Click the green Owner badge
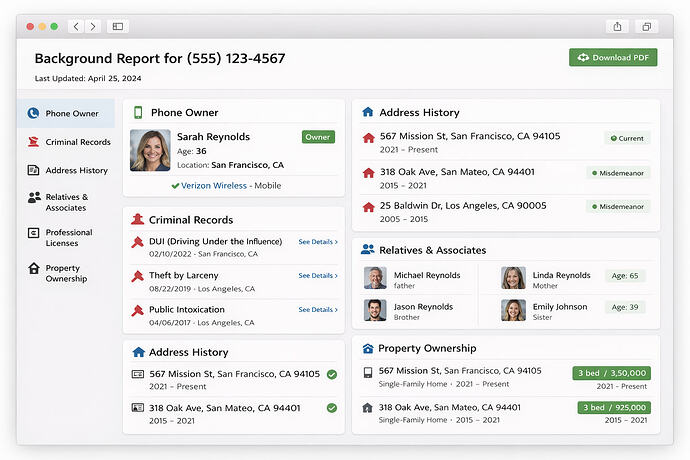This screenshot has height=460, width=690. pyautogui.click(x=318, y=137)
